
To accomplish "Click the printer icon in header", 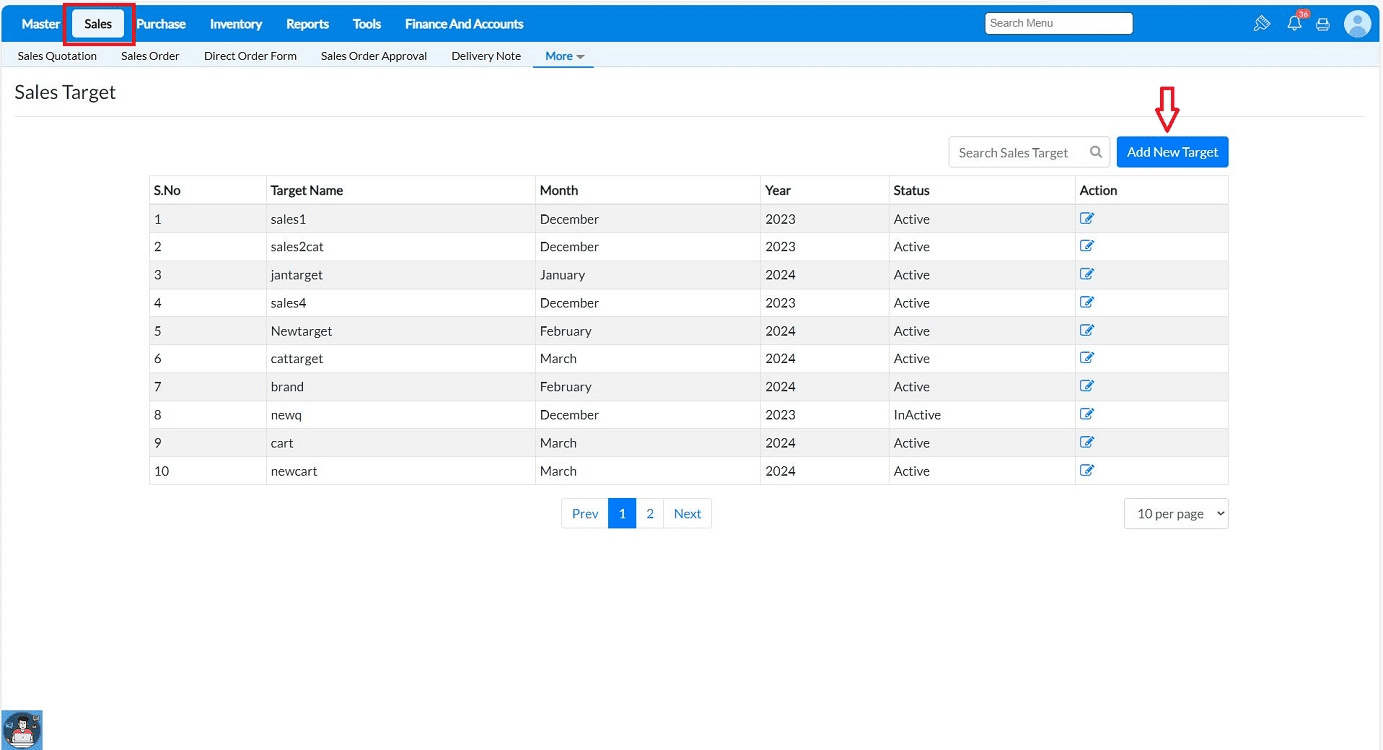I will pyautogui.click(x=1323, y=24).
